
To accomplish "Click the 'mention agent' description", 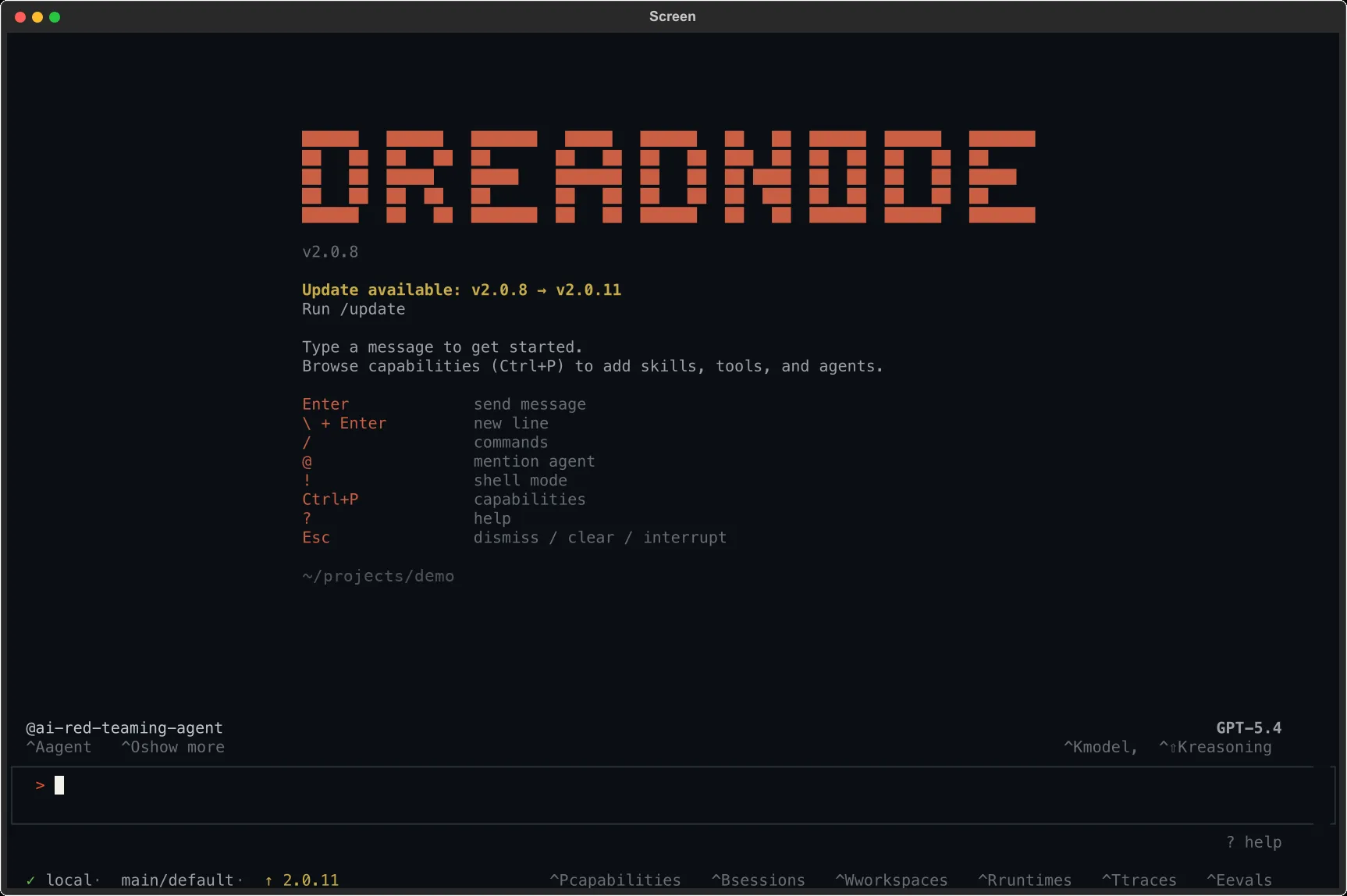I will click(x=534, y=461).
